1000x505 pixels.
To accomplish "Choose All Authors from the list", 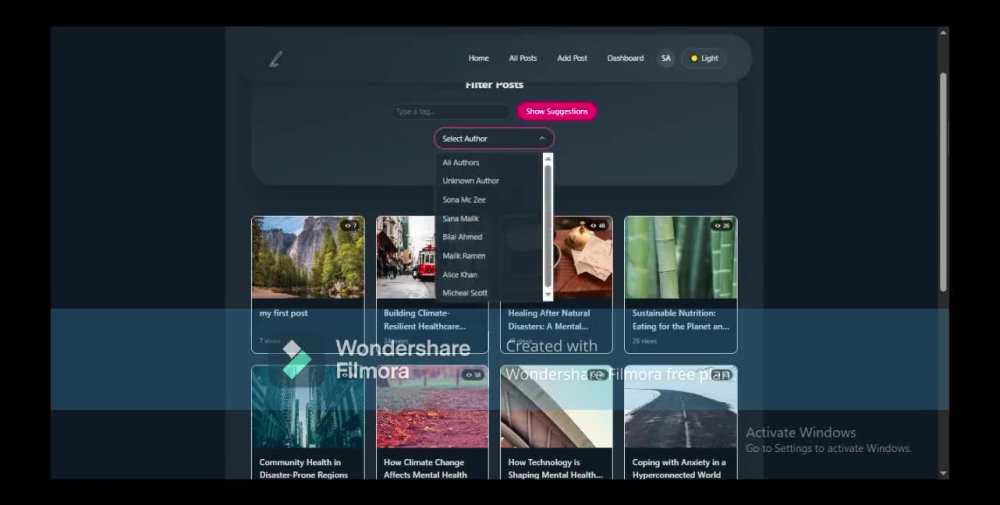I will [x=460, y=163].
